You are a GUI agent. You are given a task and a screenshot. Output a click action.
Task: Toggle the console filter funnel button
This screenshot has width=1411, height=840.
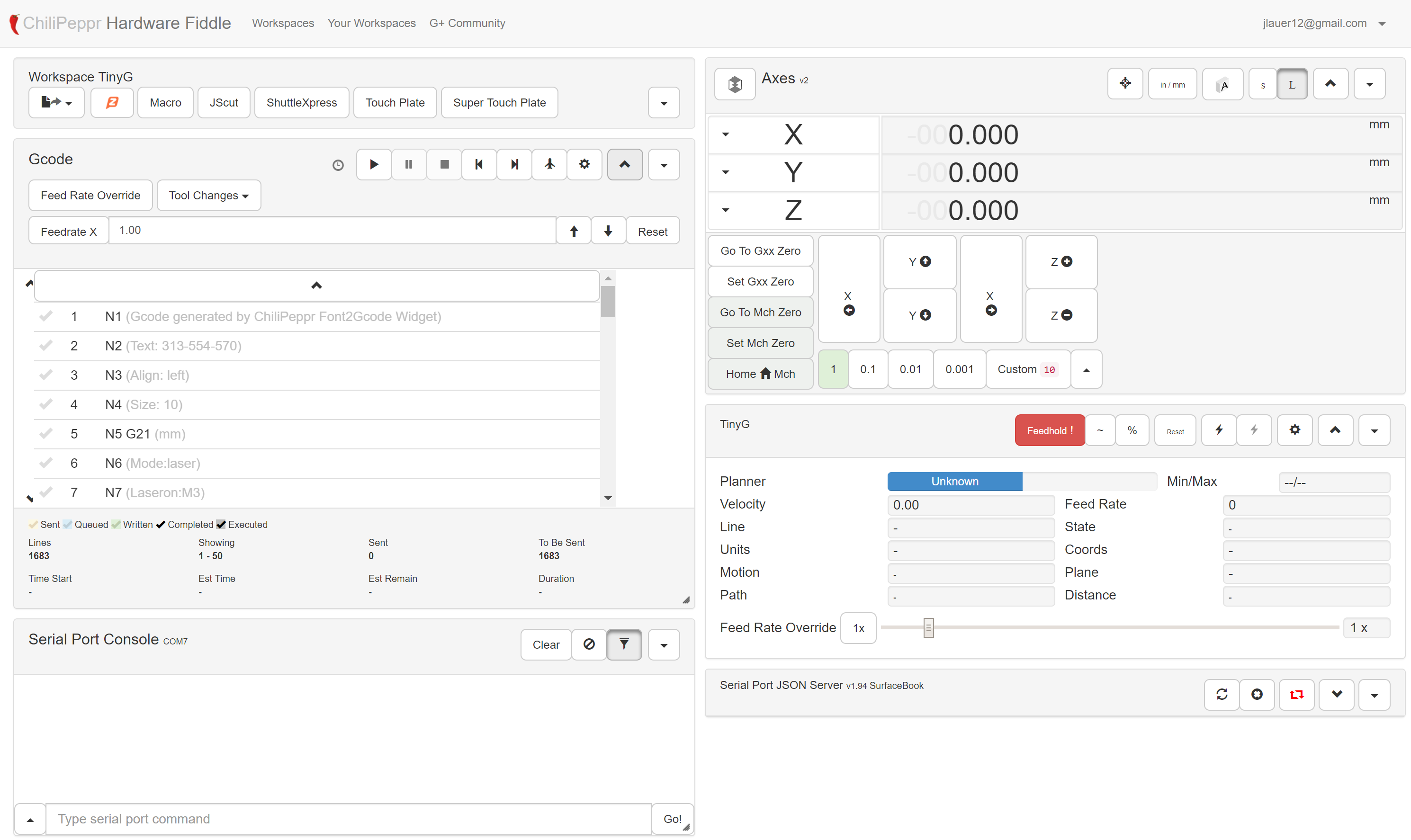[x=623, y=645]
